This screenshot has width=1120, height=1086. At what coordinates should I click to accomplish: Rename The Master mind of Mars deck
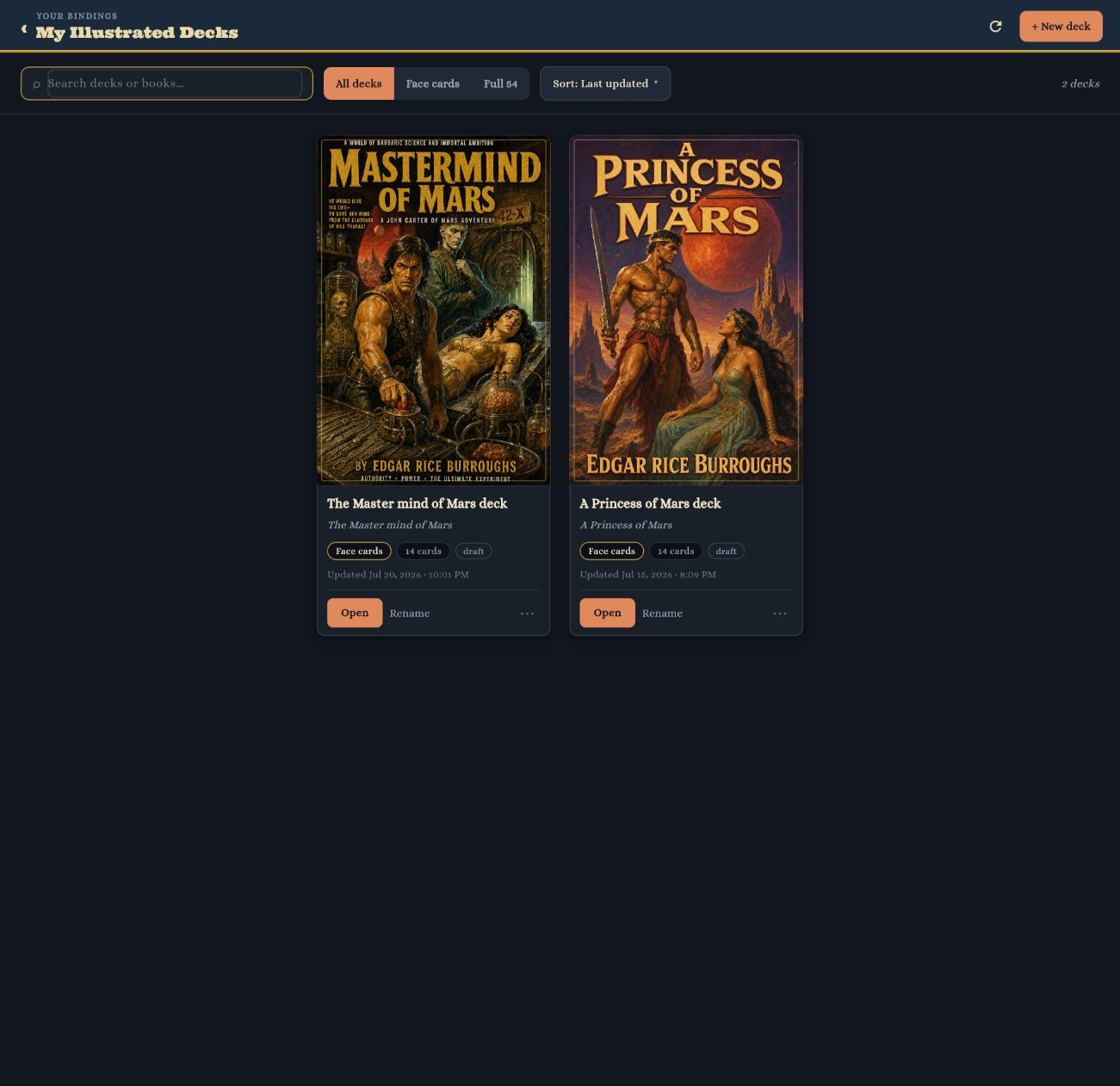(x=410, y=614)
